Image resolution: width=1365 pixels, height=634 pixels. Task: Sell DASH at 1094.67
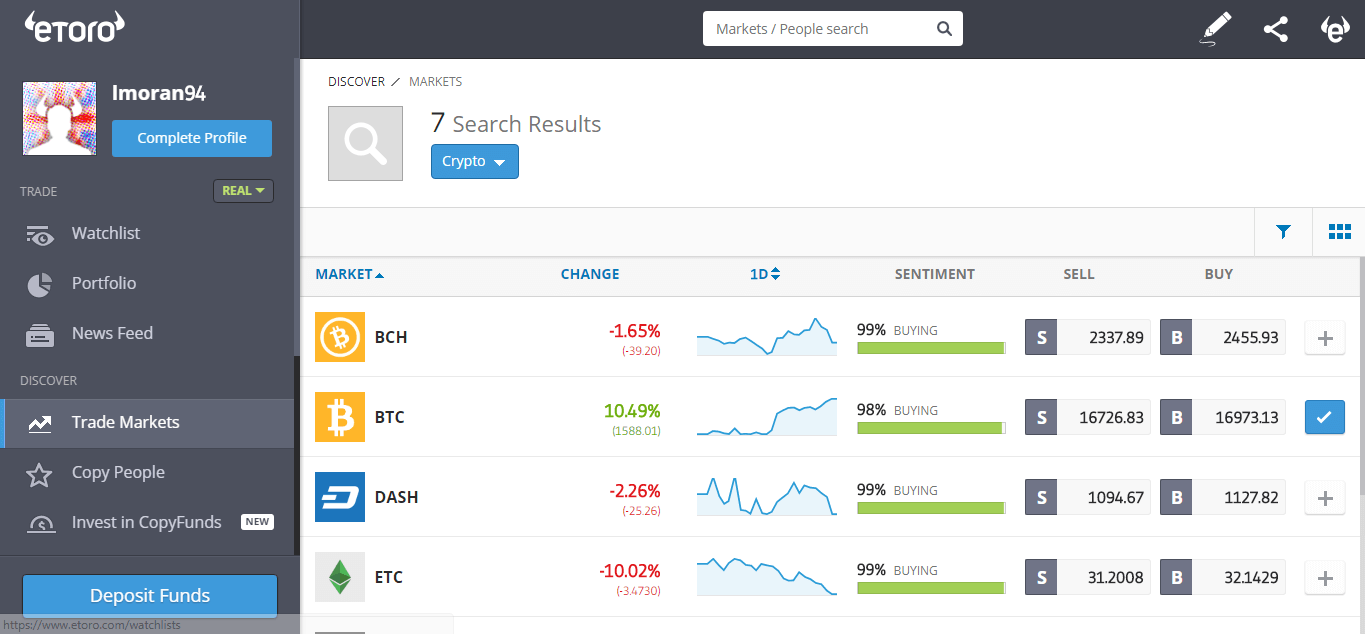click(x=1088, y=498)
